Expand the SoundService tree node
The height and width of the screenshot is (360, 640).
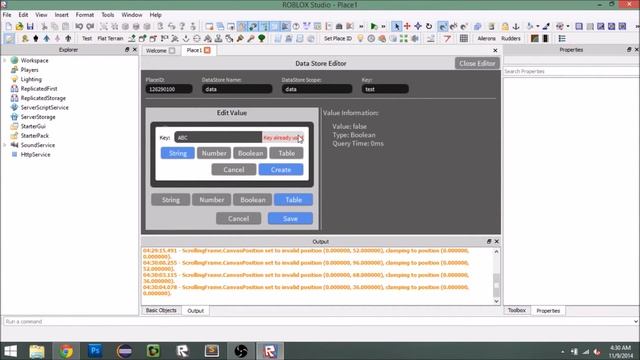(x=5, y=145)
